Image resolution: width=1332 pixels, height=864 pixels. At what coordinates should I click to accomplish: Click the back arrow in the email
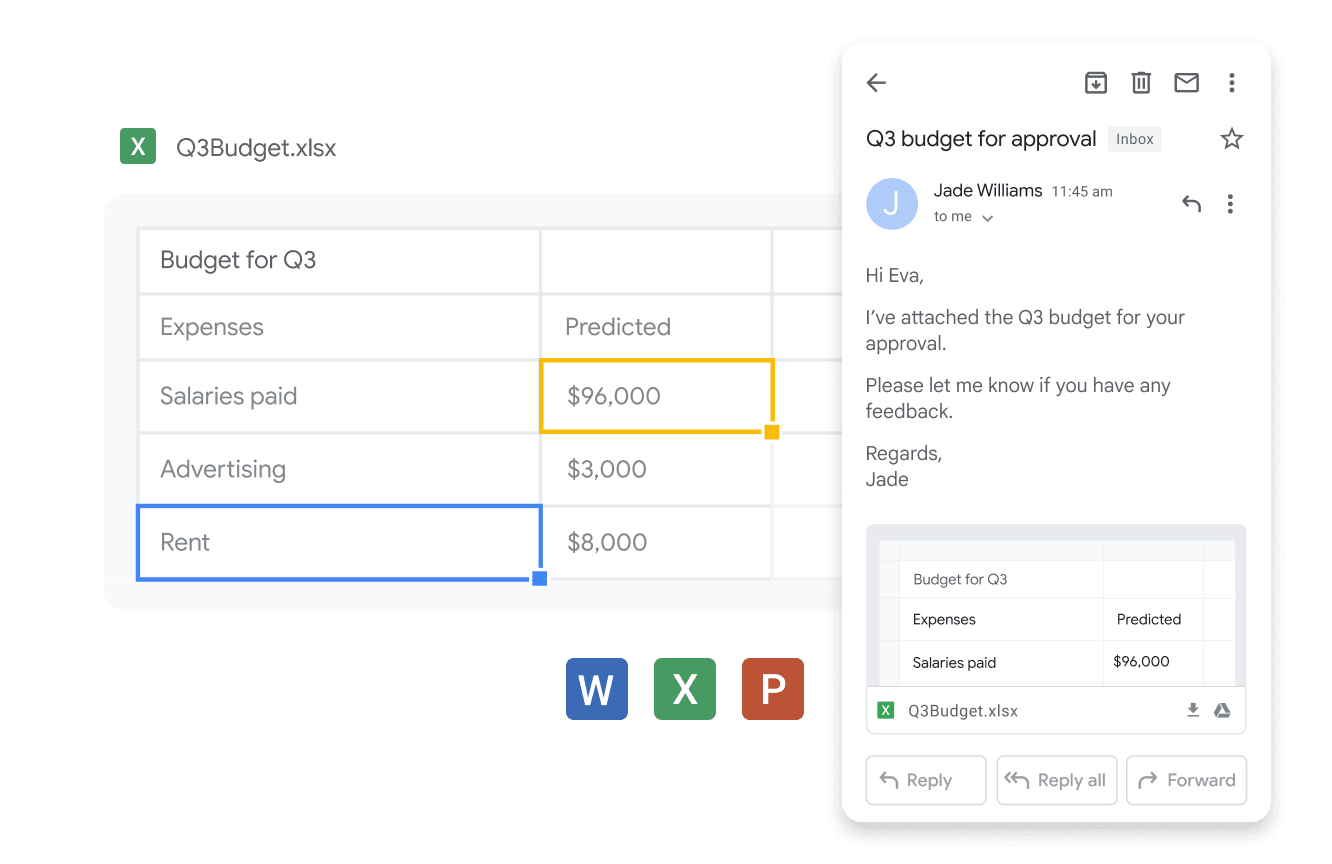point(877,83)
